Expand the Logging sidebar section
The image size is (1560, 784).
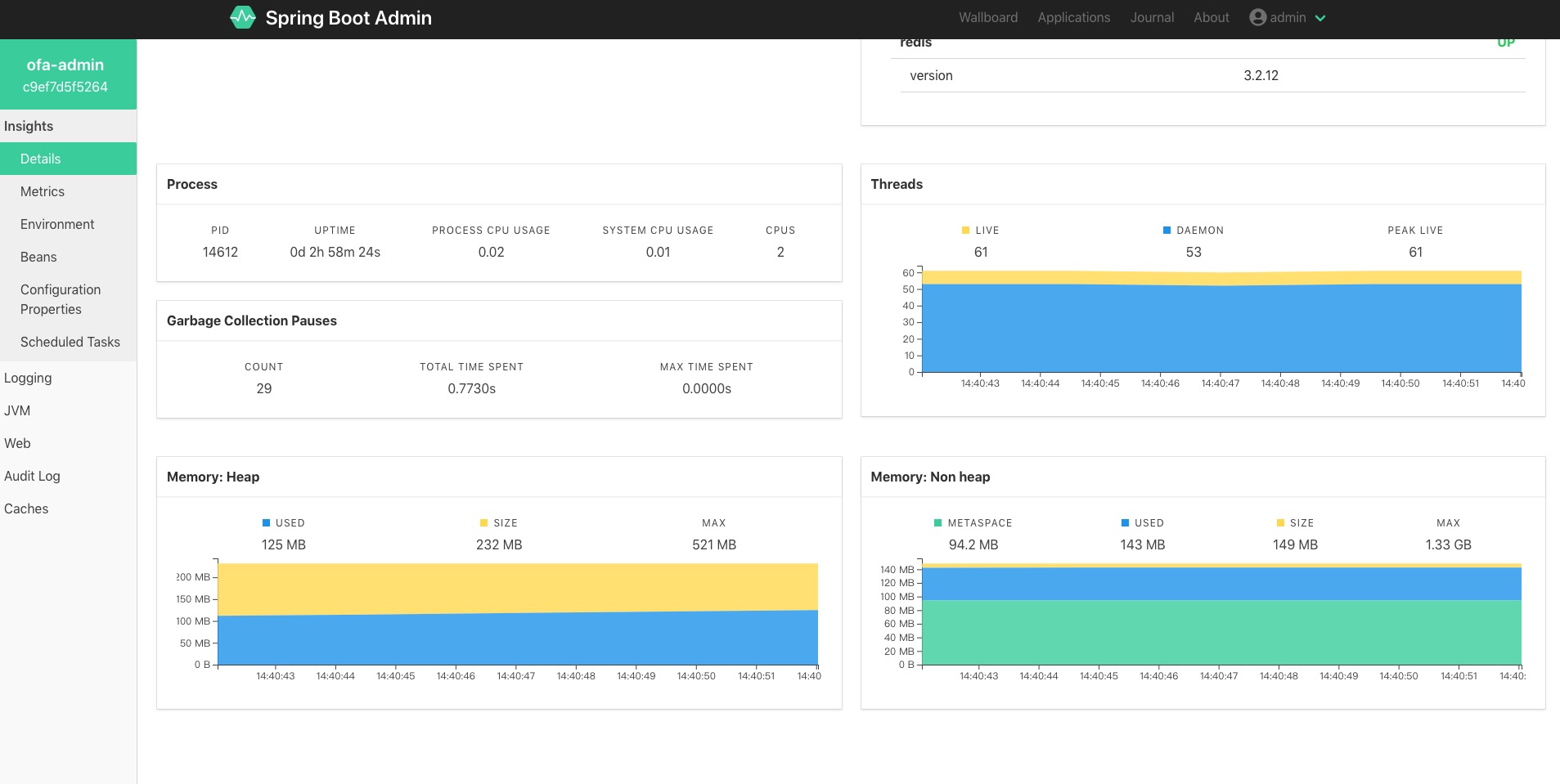click(x=68, y=378)
